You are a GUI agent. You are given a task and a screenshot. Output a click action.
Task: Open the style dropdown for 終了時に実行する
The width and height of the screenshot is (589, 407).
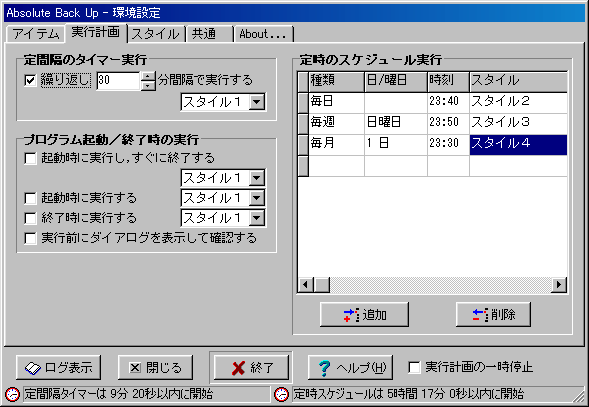(x=257, y=218)
